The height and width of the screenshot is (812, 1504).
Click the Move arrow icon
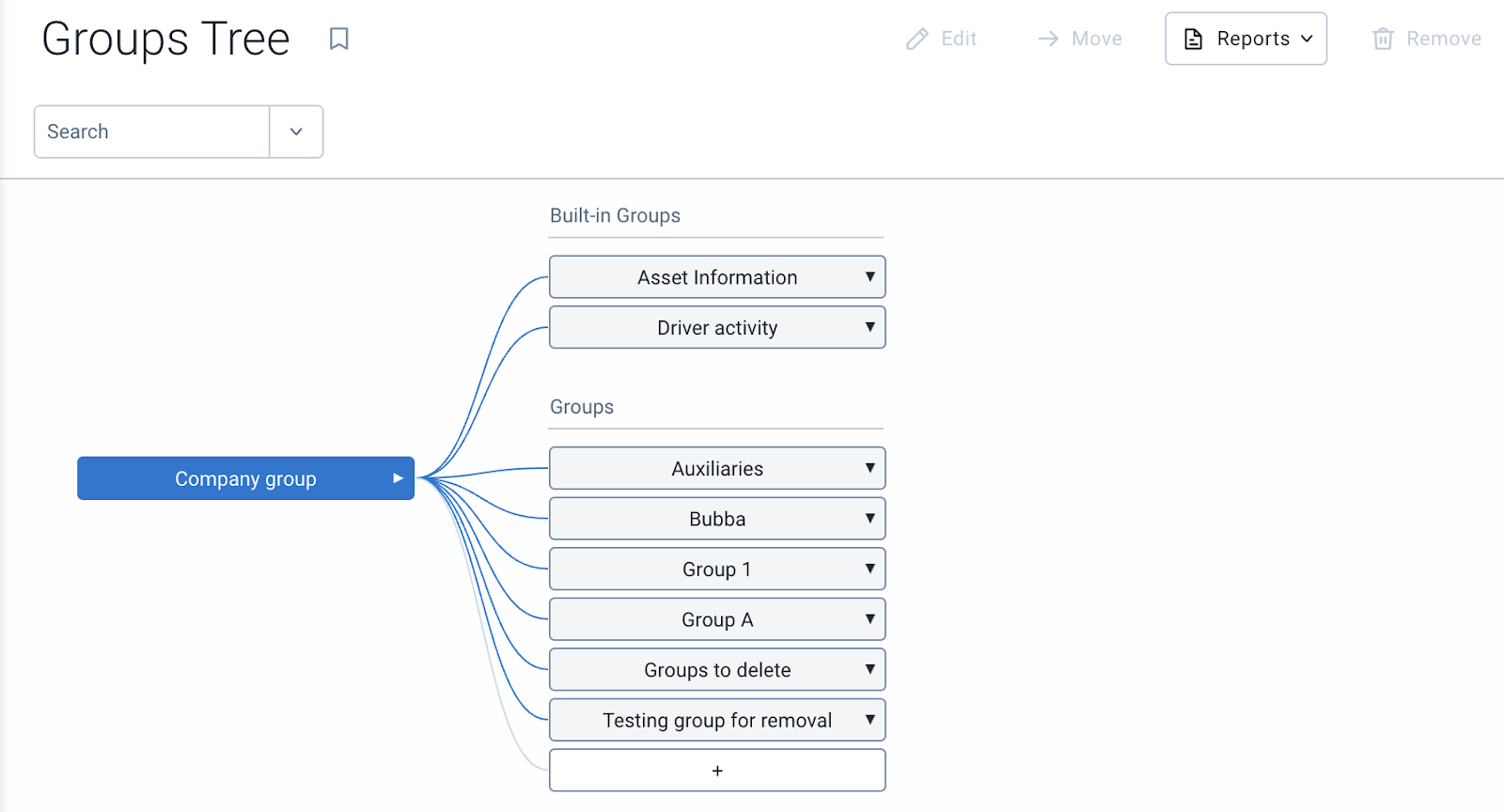pyautogui.click(x=1048, y=39)
